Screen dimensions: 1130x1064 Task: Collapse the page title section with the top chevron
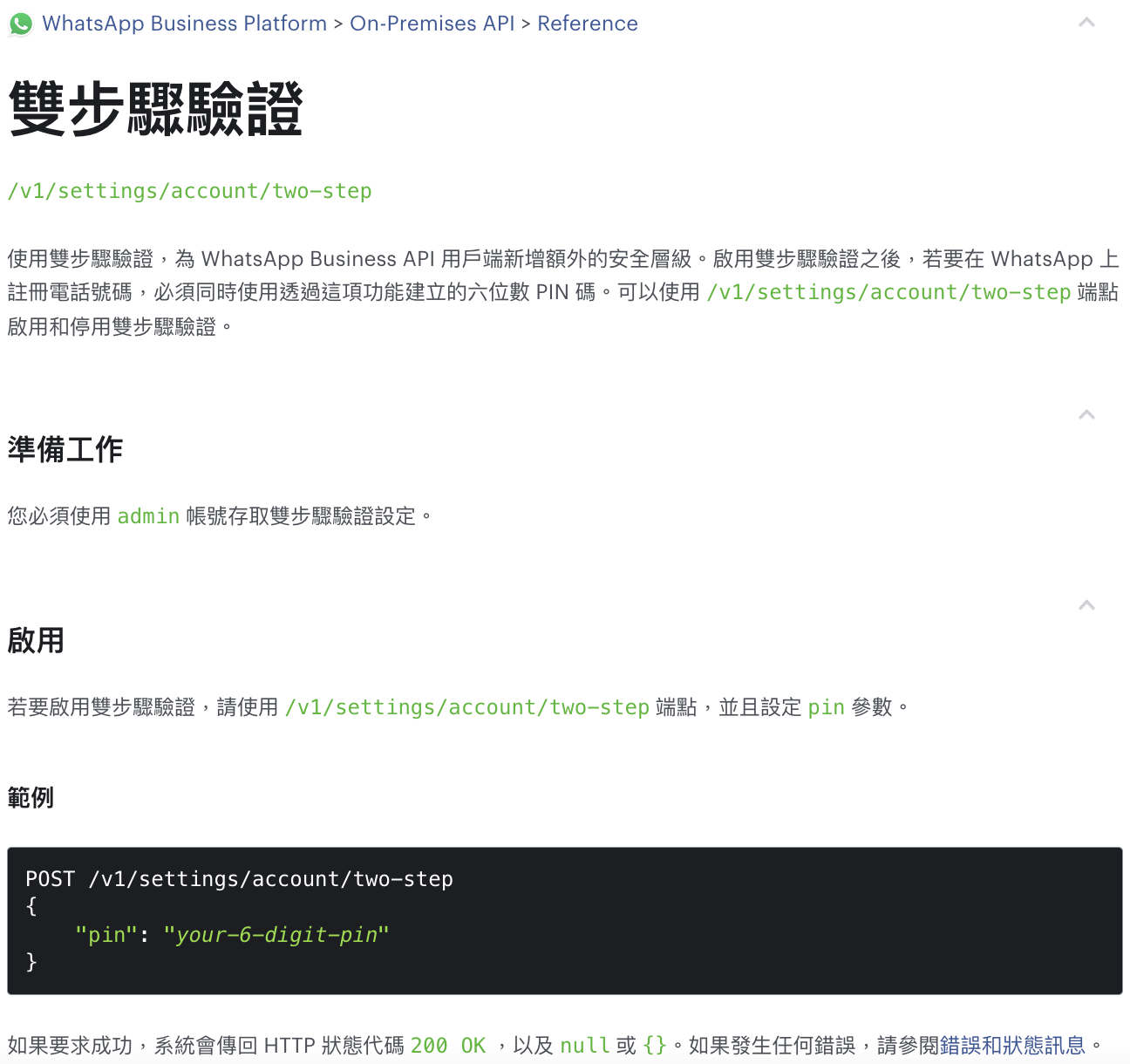click(x=1086, y=23)
